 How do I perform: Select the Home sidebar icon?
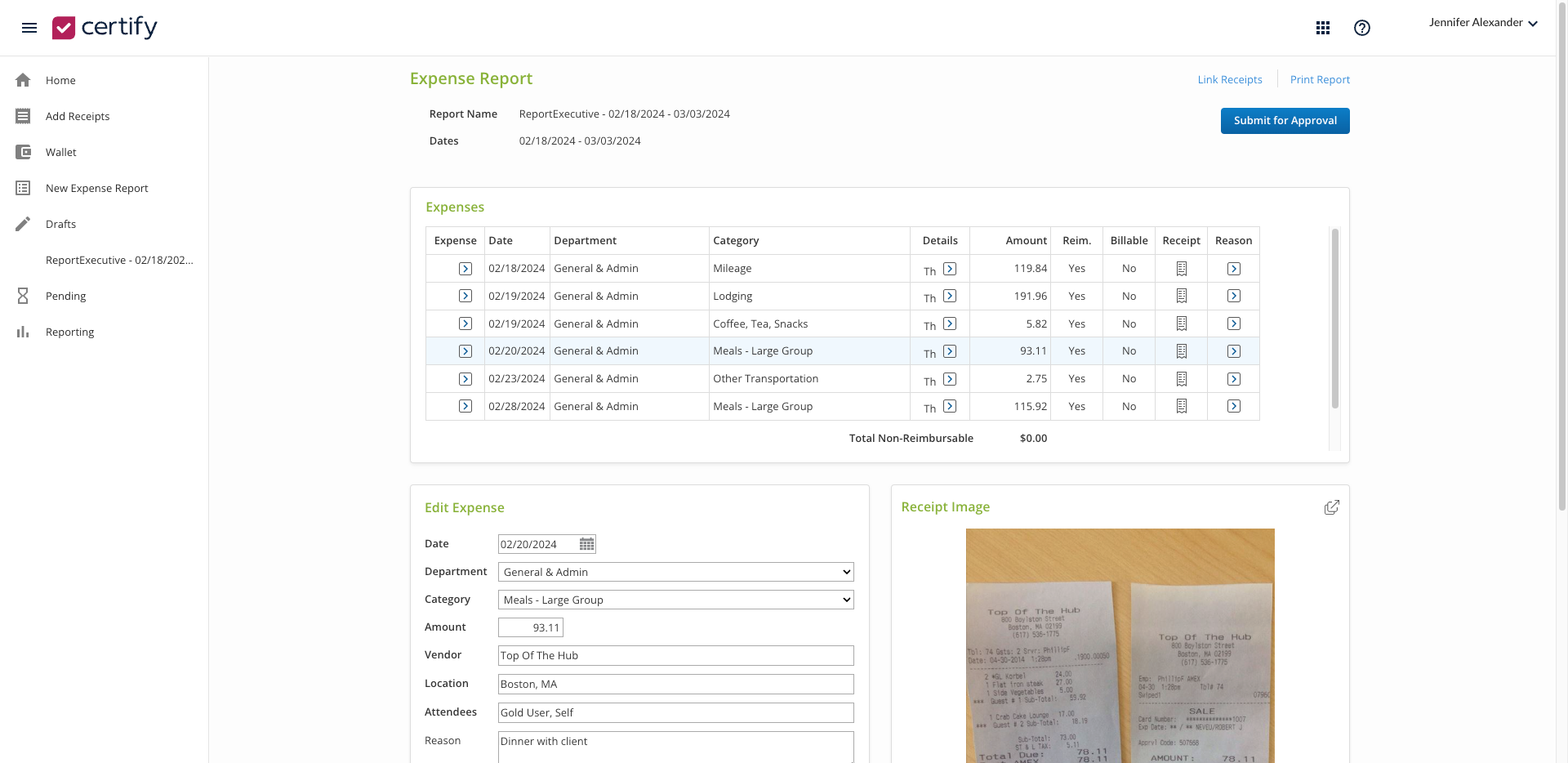tap(24, 79)
